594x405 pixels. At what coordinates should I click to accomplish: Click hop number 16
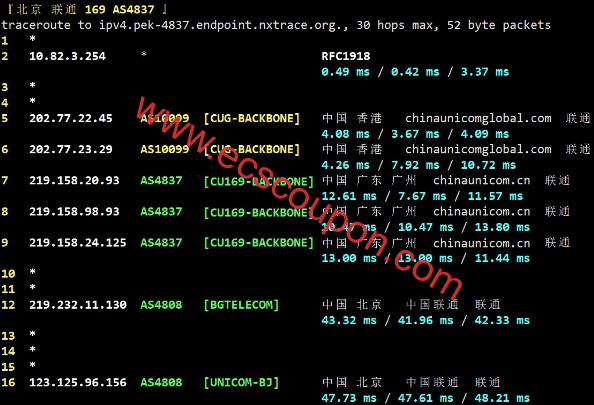tap(8, 383)
